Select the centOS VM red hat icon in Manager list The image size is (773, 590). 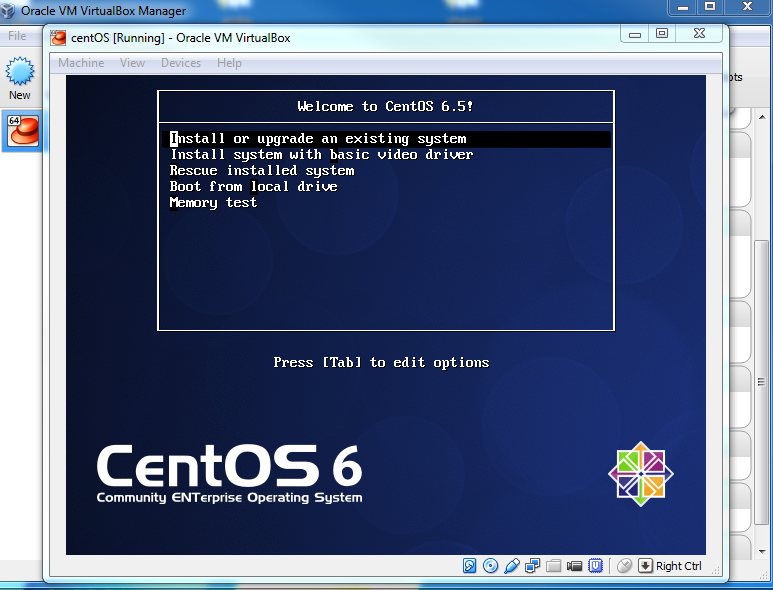(23, 131)
